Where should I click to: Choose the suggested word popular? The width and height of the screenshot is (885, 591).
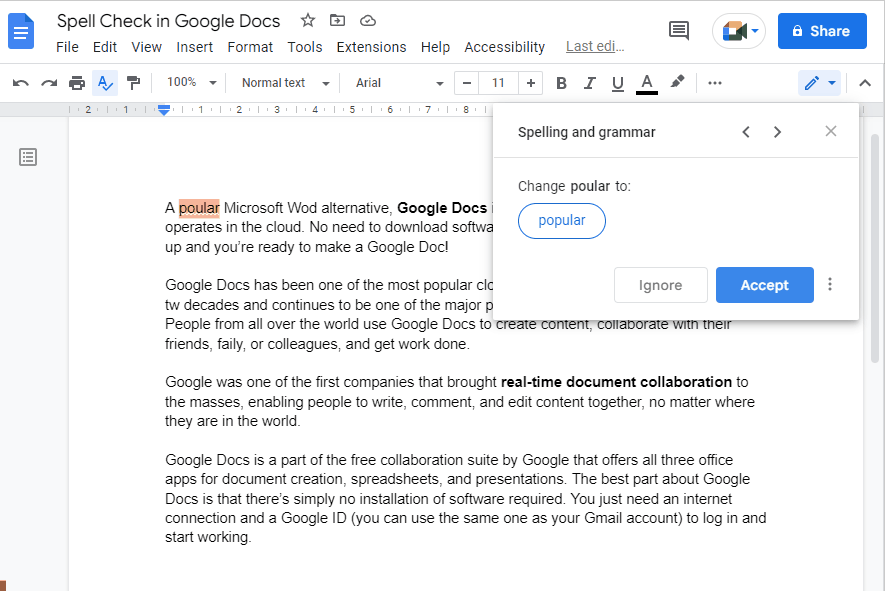point(562,221)
